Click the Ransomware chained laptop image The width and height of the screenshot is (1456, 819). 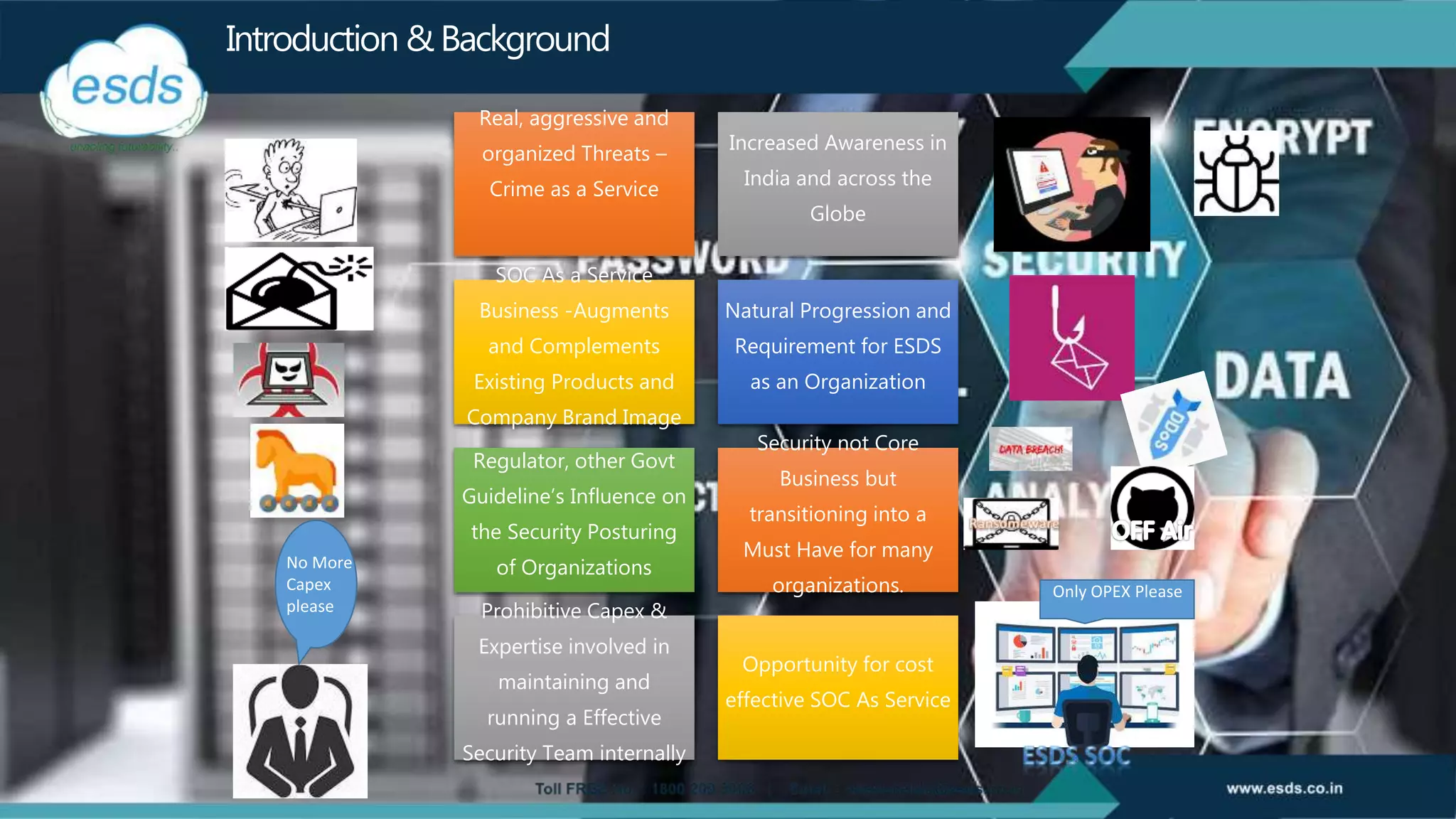click(x=1011, y=524)
